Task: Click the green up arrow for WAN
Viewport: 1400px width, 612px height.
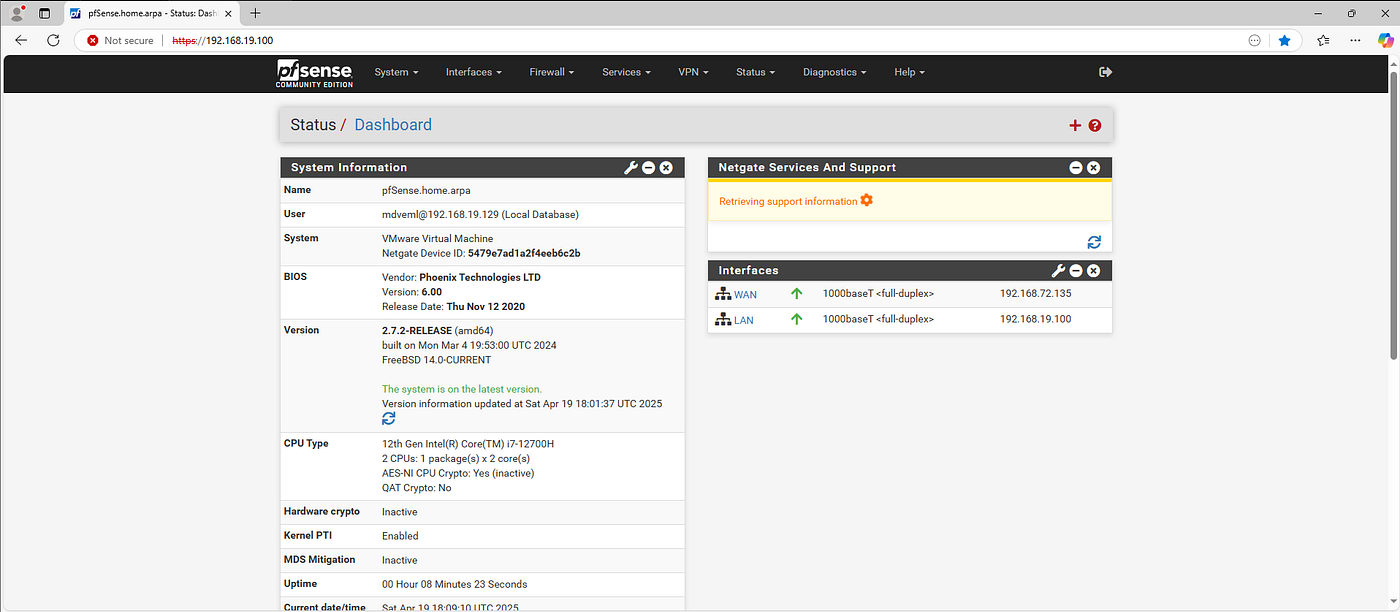Action: (797, 294)
